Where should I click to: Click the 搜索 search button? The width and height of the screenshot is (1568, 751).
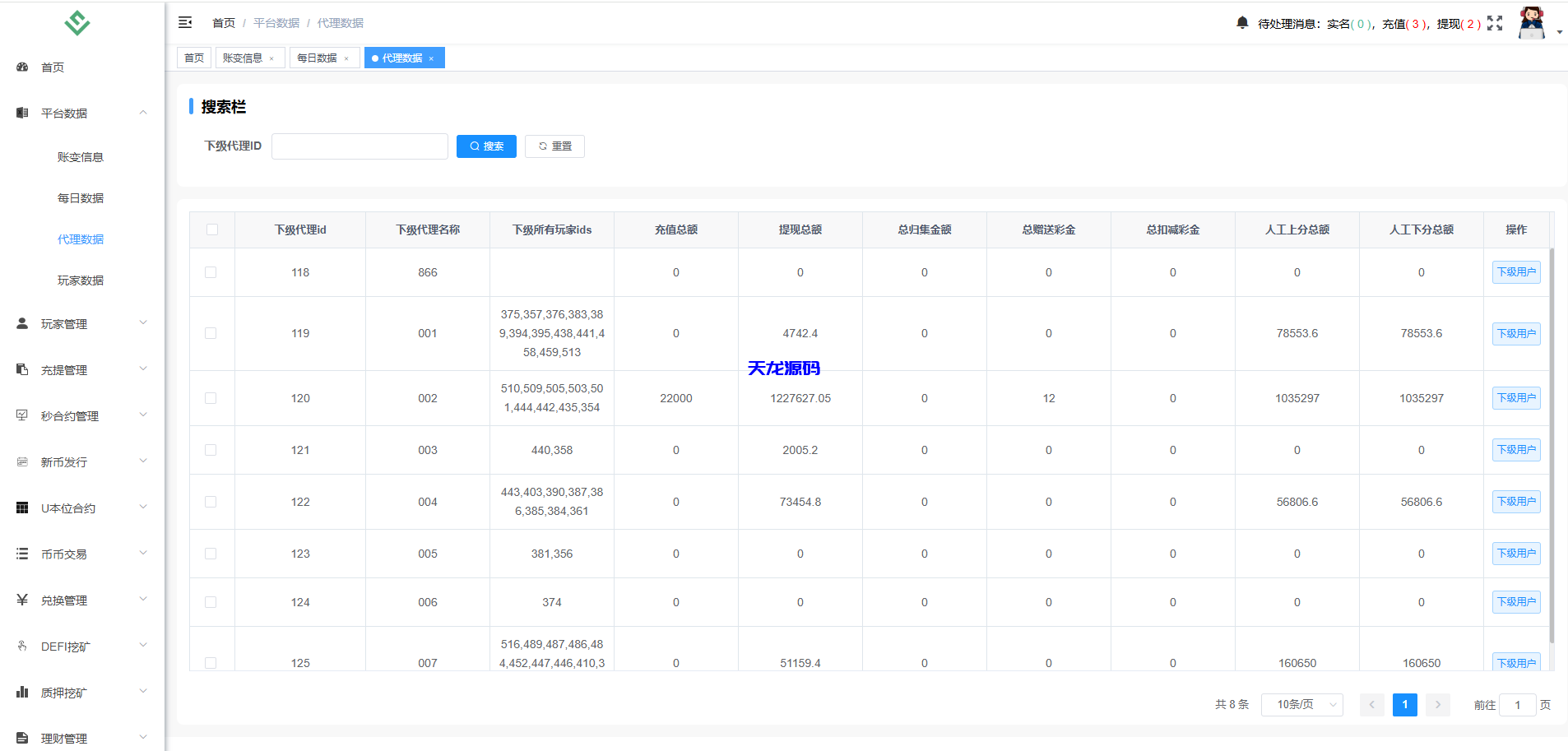point(486,146)
